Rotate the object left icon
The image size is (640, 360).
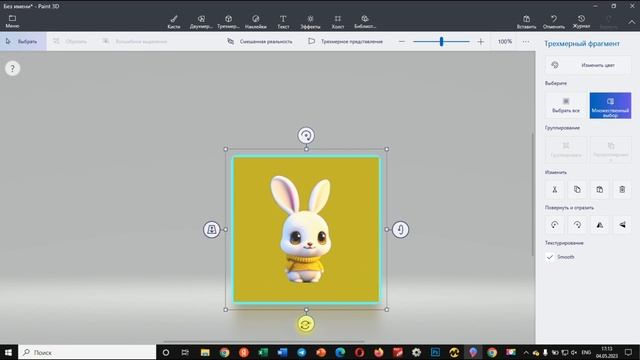coord(555,225)
